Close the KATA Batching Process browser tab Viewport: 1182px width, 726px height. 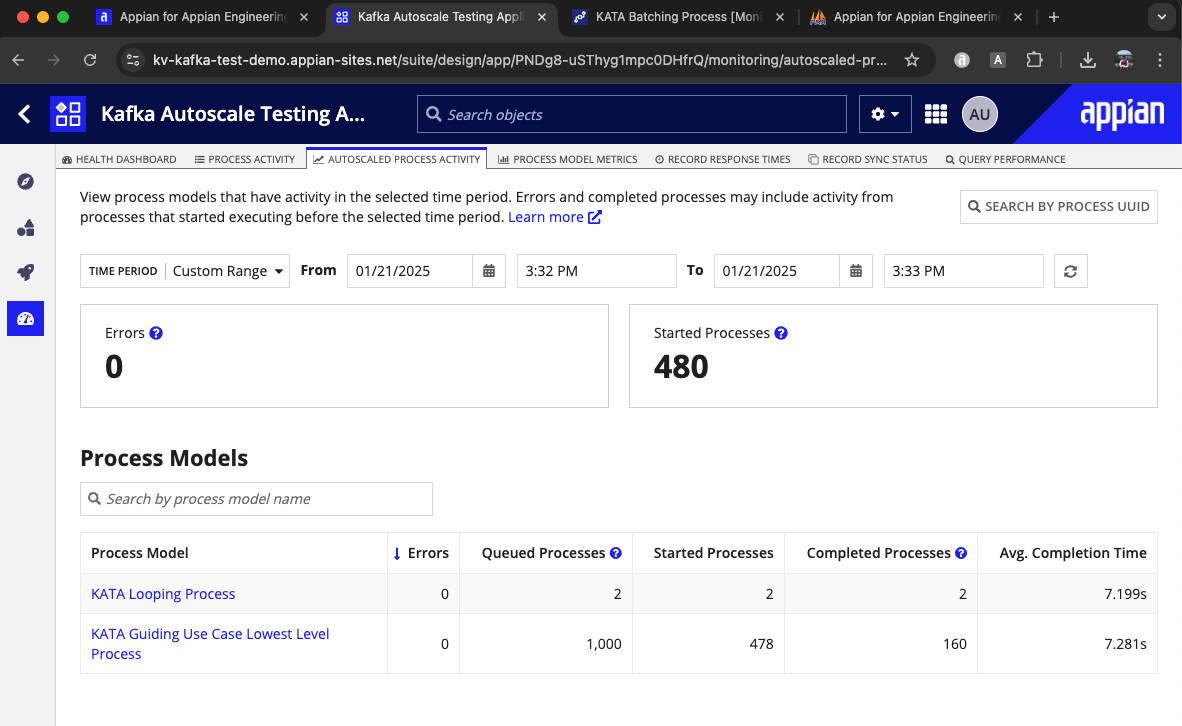pyautogui.click(x=780, y=17)
